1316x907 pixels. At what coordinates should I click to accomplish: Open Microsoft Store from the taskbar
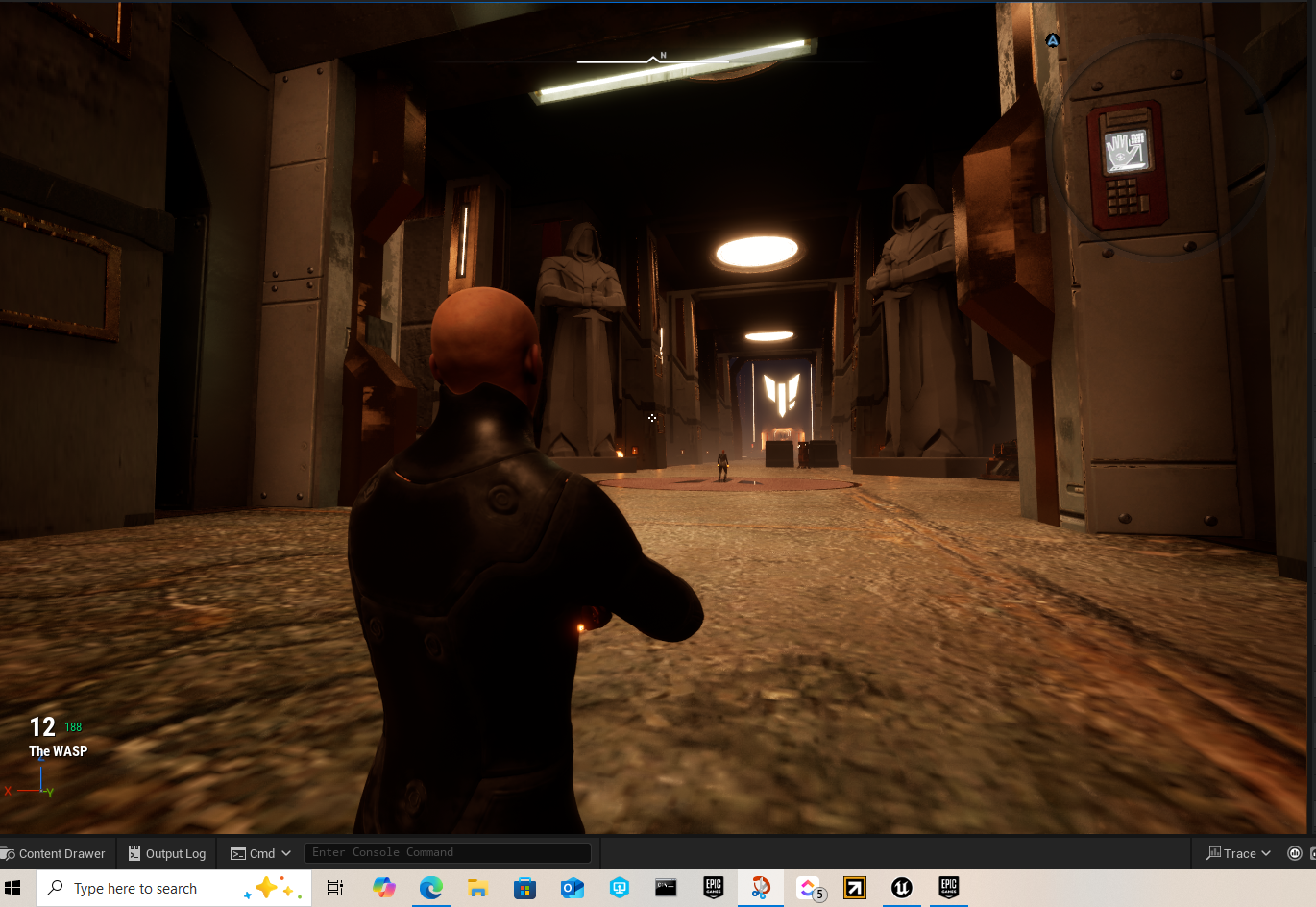pyautogui.click(x=524, y=888)
